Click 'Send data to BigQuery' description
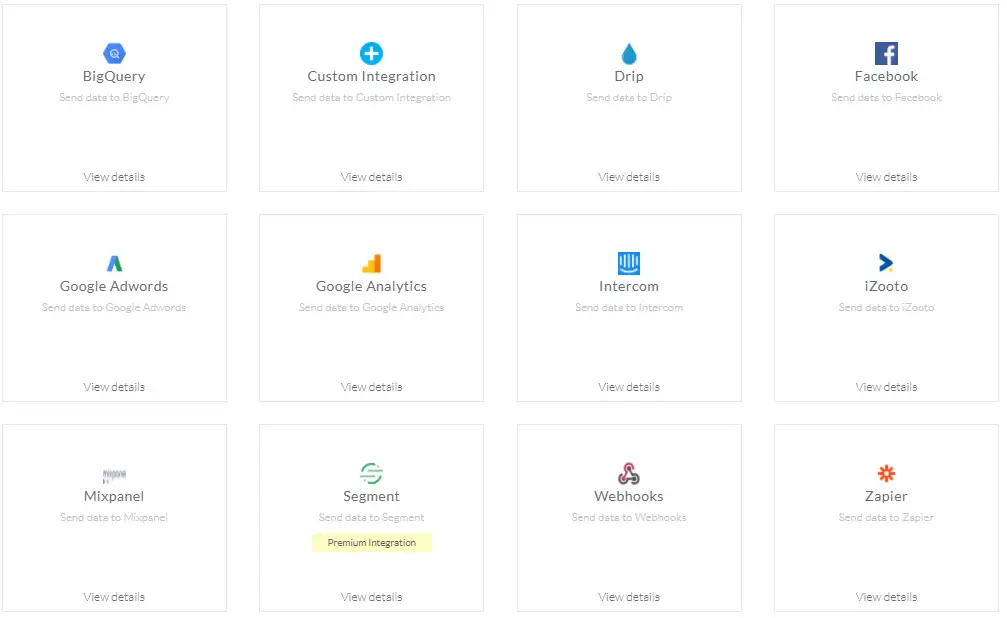This screenshot has width=1007, height=618. (114, 98)
